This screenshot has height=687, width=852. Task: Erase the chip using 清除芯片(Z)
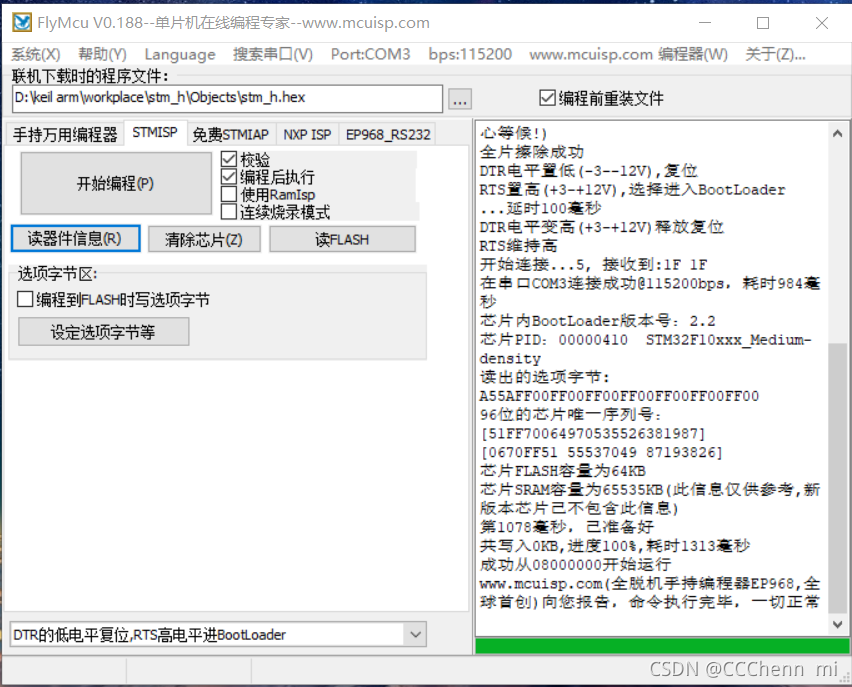pyautogui.click(x=204, y=238)
